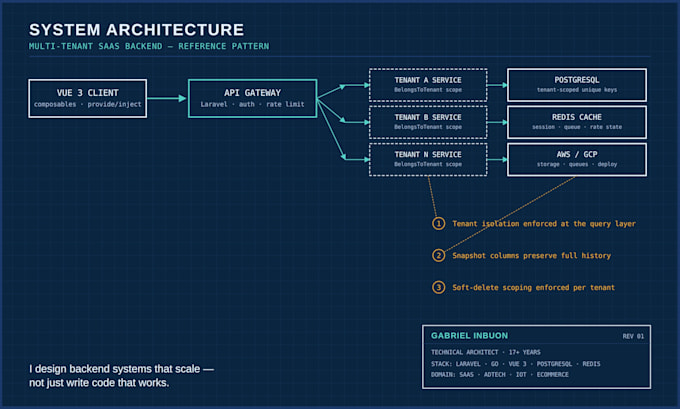The height and width of the screenshot is (409, 680).
Task: Select the "SYSTEM ARCHITECTURE" heading
Action: pyautogui.click(x=137, y=30)
